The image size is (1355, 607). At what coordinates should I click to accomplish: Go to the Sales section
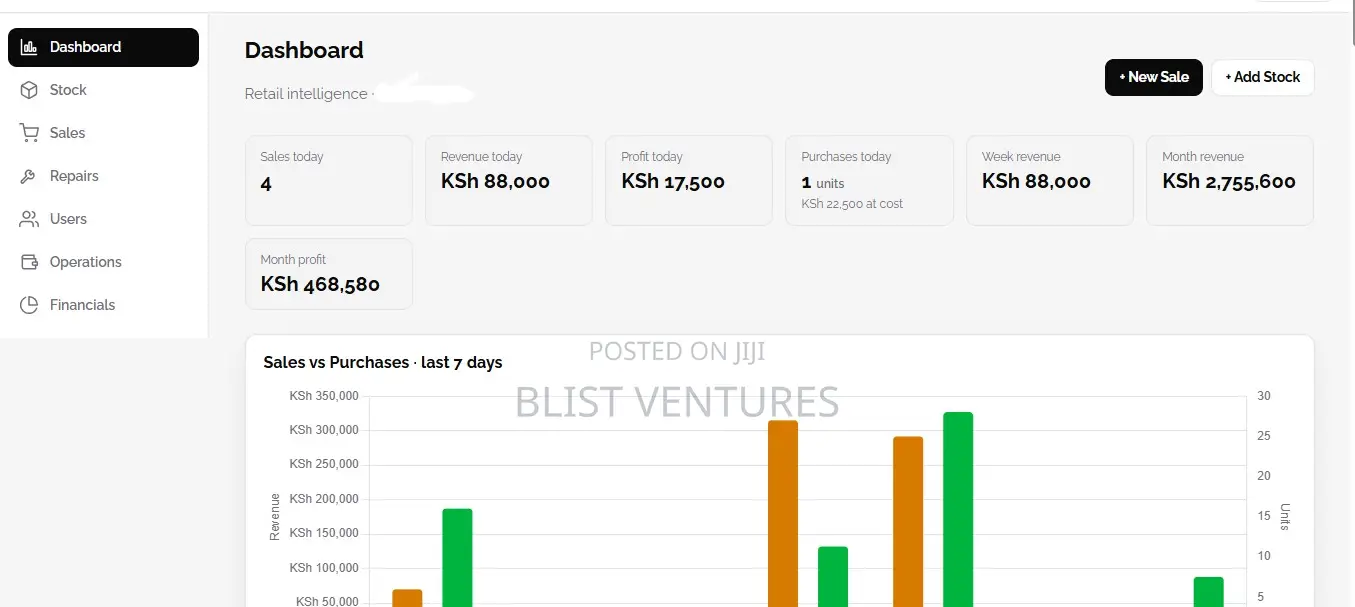pyautogui.click(x=104, y=133)
